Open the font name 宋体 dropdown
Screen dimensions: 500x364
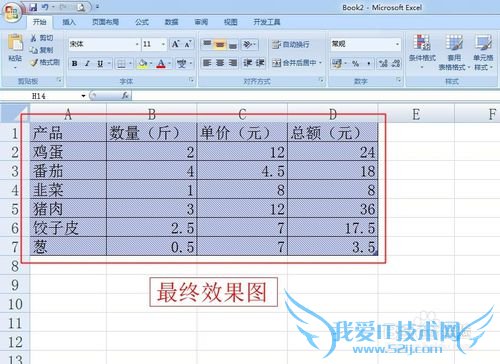click(137, 44)
